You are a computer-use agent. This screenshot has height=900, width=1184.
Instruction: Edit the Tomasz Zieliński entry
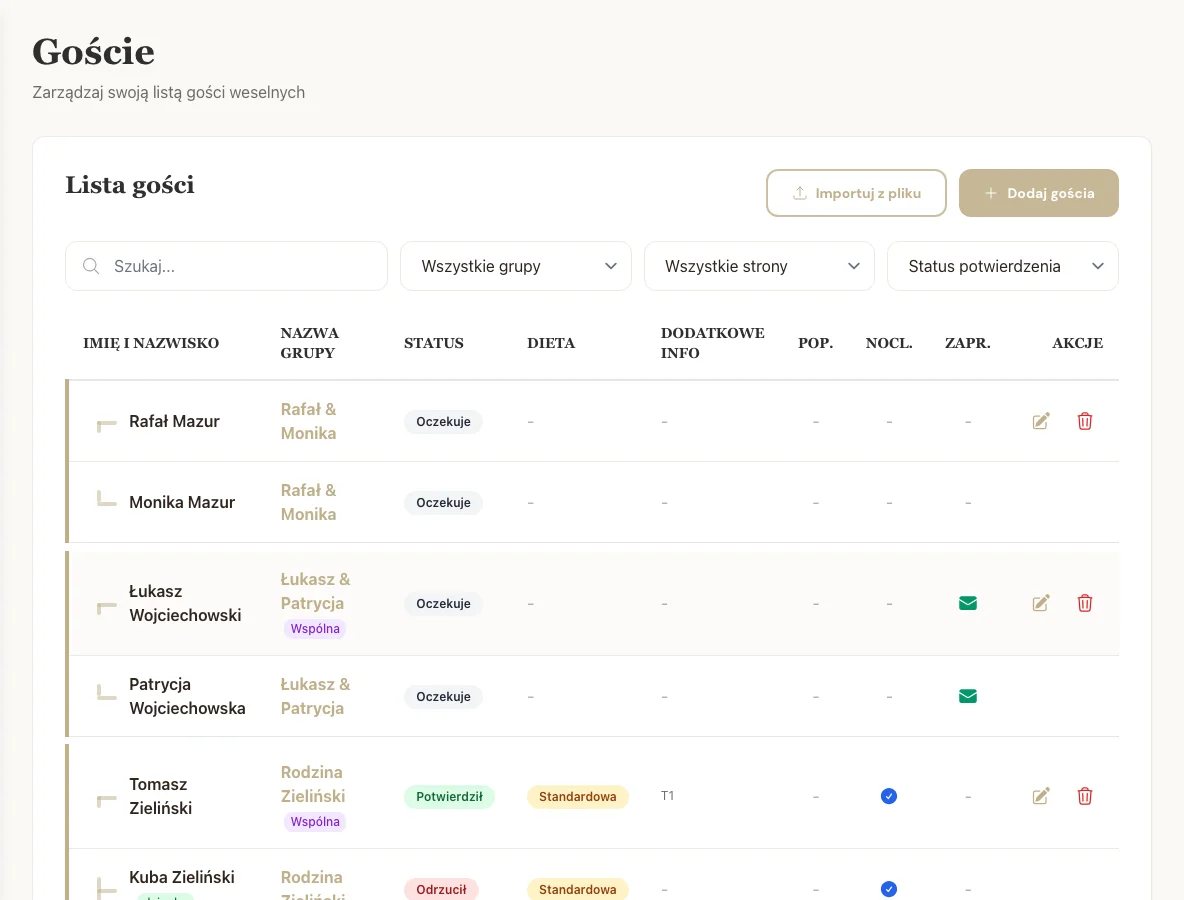pos(1041,796)
